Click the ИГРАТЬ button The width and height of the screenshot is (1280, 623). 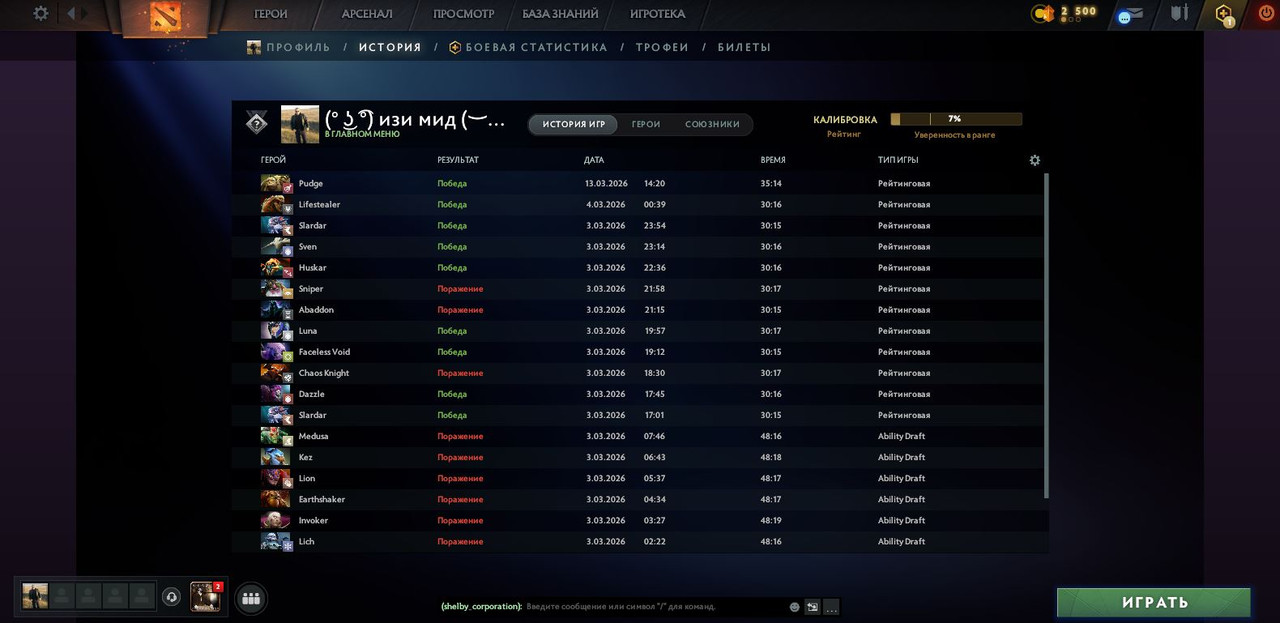[1154, 603]
